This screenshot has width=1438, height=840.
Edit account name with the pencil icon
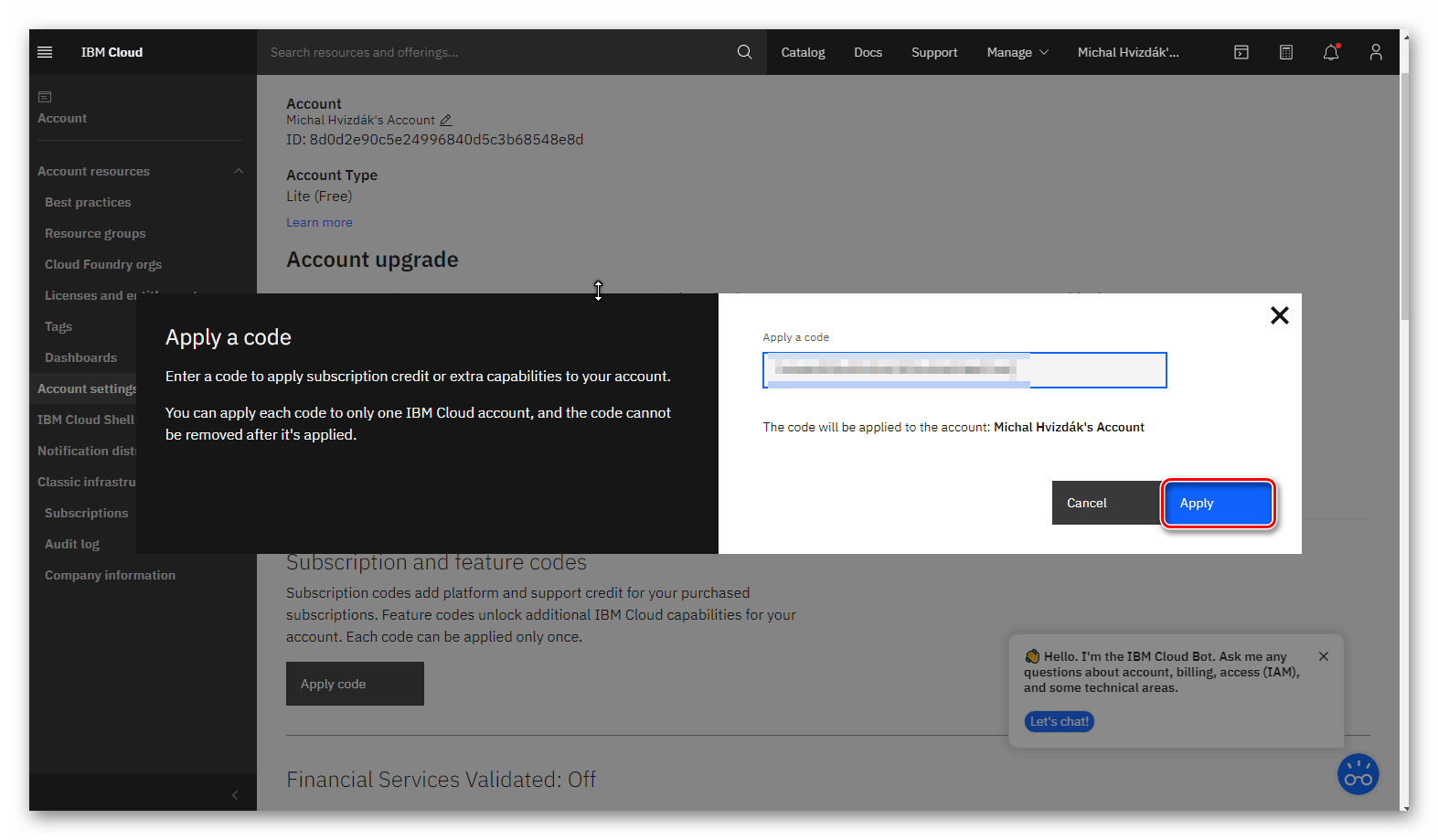click(x=446, y=121)
